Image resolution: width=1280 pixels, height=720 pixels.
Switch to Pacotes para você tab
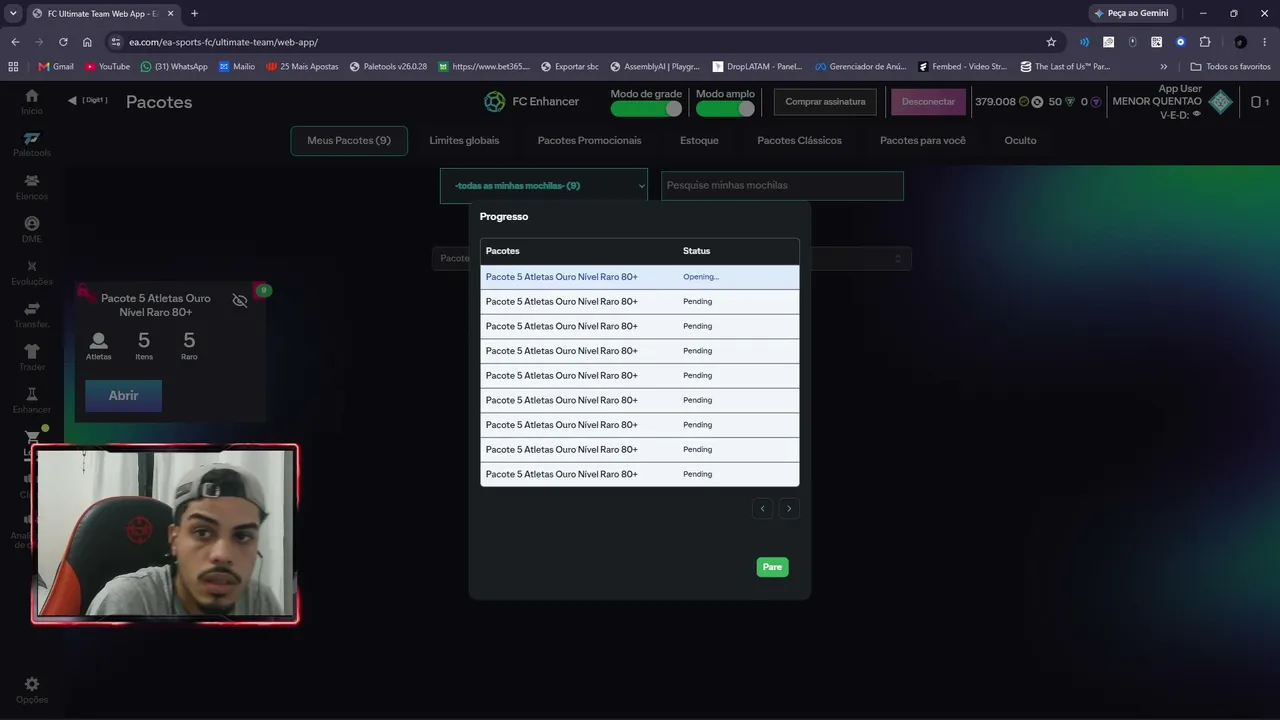(x=923, y=141)
